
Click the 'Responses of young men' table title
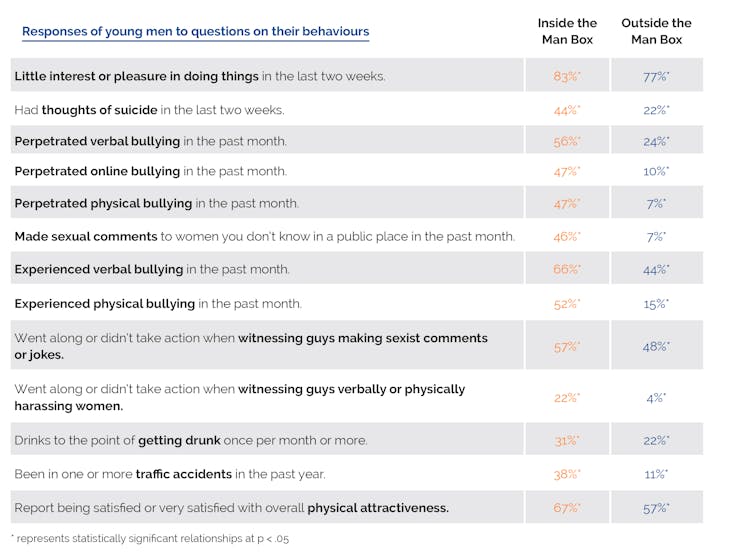[195, 31]
